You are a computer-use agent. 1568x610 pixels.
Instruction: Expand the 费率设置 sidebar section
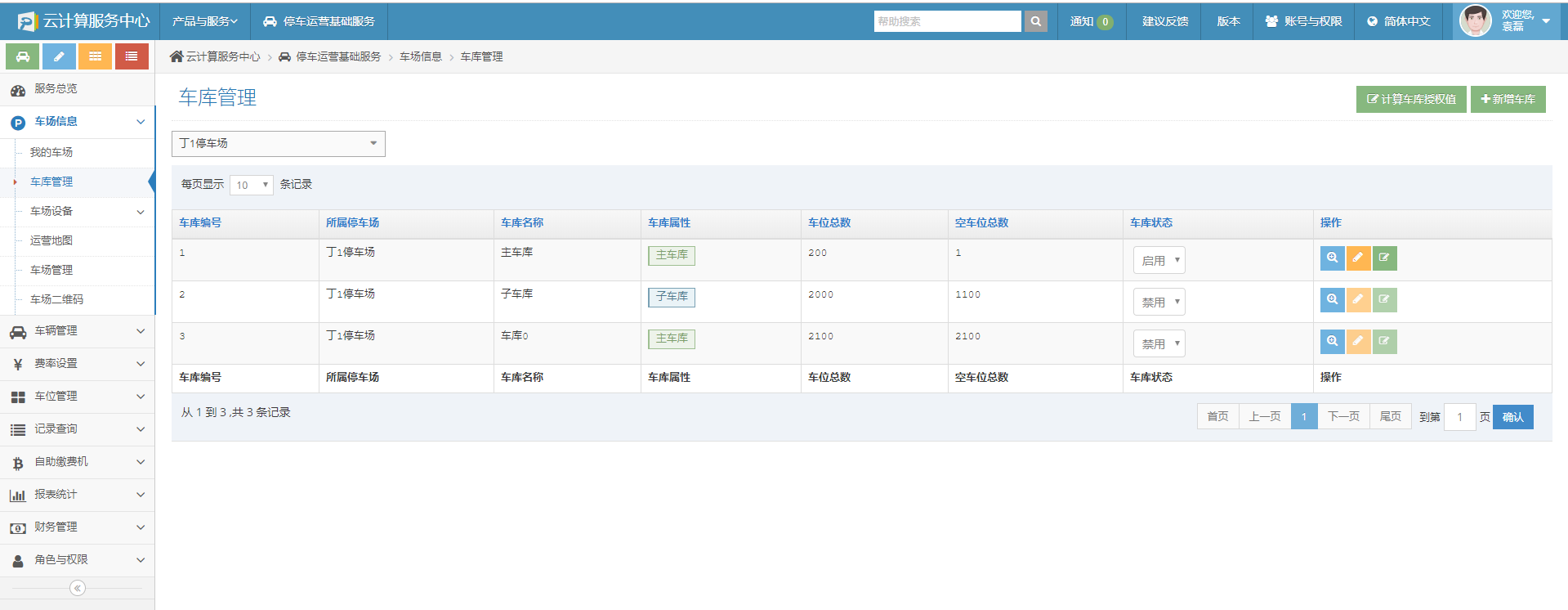click(x=78, y=364)
